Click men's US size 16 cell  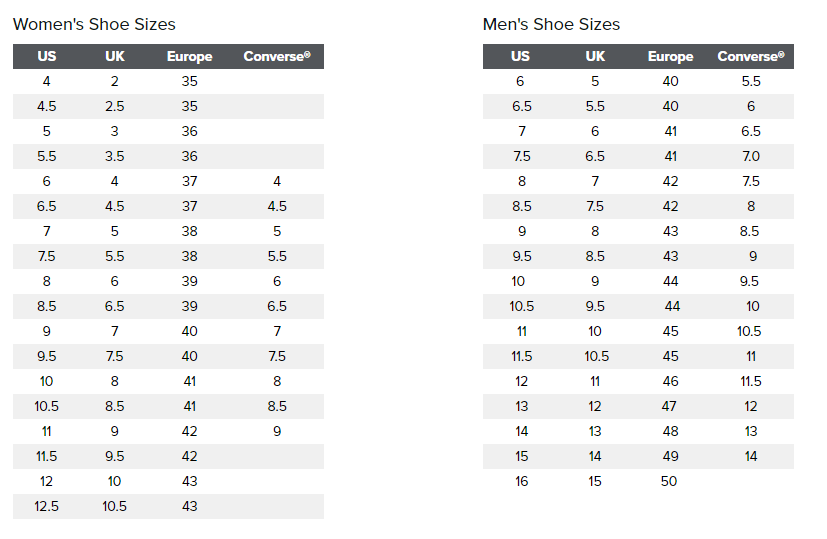(522, 481)
